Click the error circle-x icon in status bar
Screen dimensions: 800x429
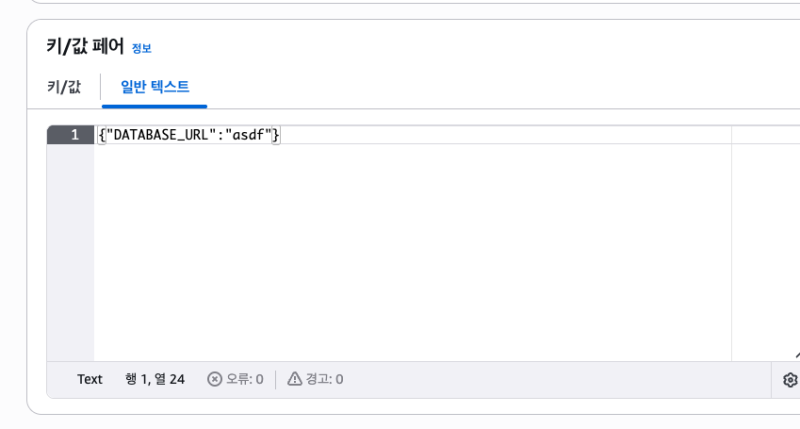[214, 379]
